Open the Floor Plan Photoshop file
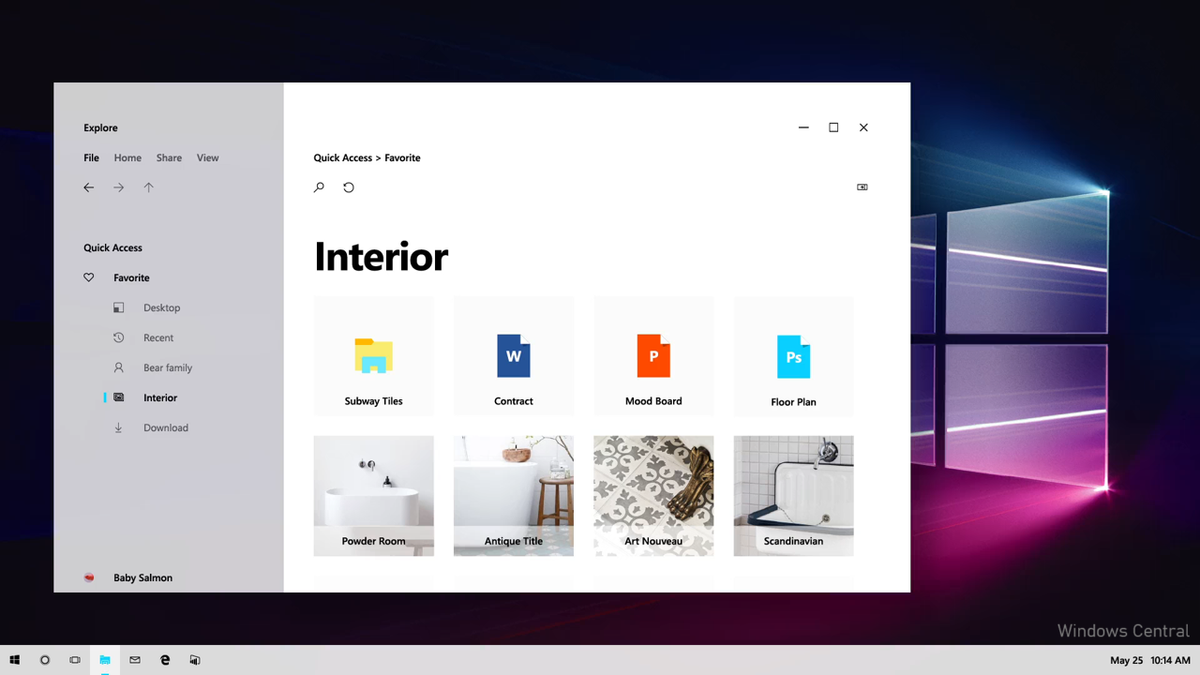Viewport: 1200px width, 675px height. click(x=793, y=355)
